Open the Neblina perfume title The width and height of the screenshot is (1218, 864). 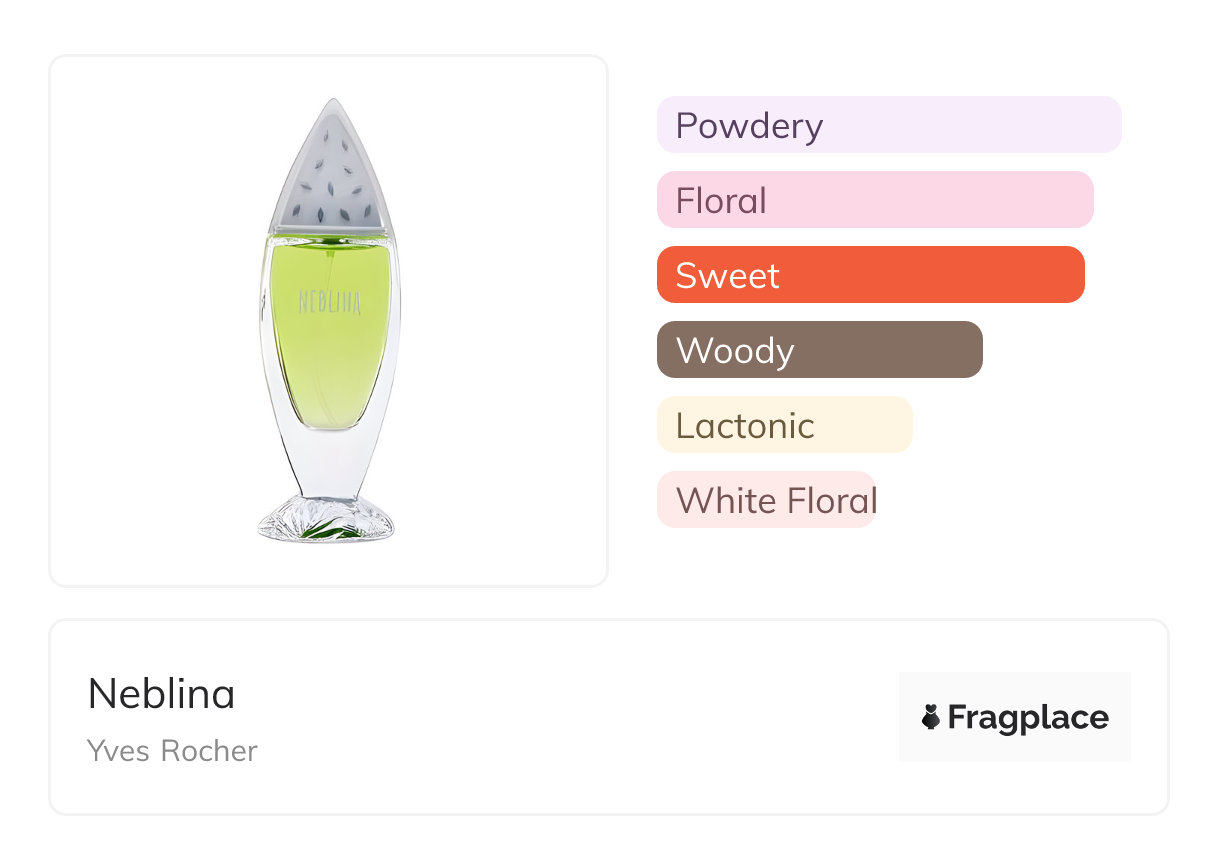point(161,693)
